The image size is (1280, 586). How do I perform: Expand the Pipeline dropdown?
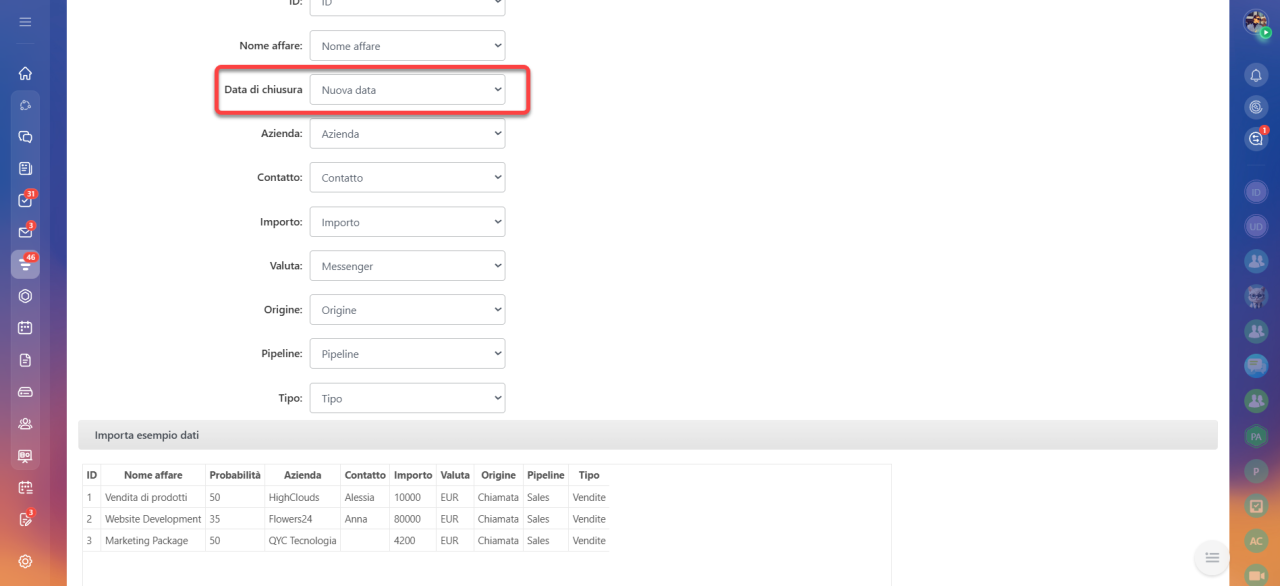click(x=407, y=354)
